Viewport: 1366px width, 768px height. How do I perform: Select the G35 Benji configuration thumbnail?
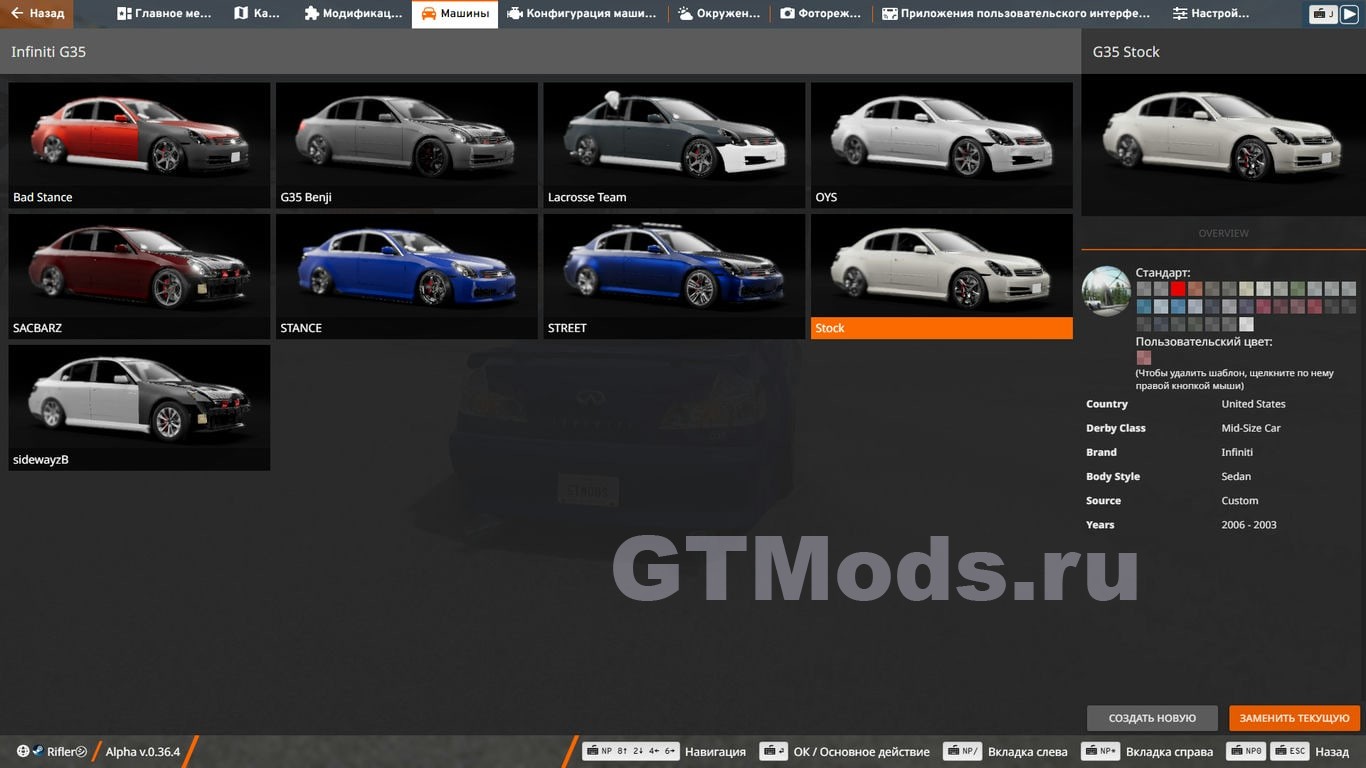pyautogui.click(x=407, y=145)
